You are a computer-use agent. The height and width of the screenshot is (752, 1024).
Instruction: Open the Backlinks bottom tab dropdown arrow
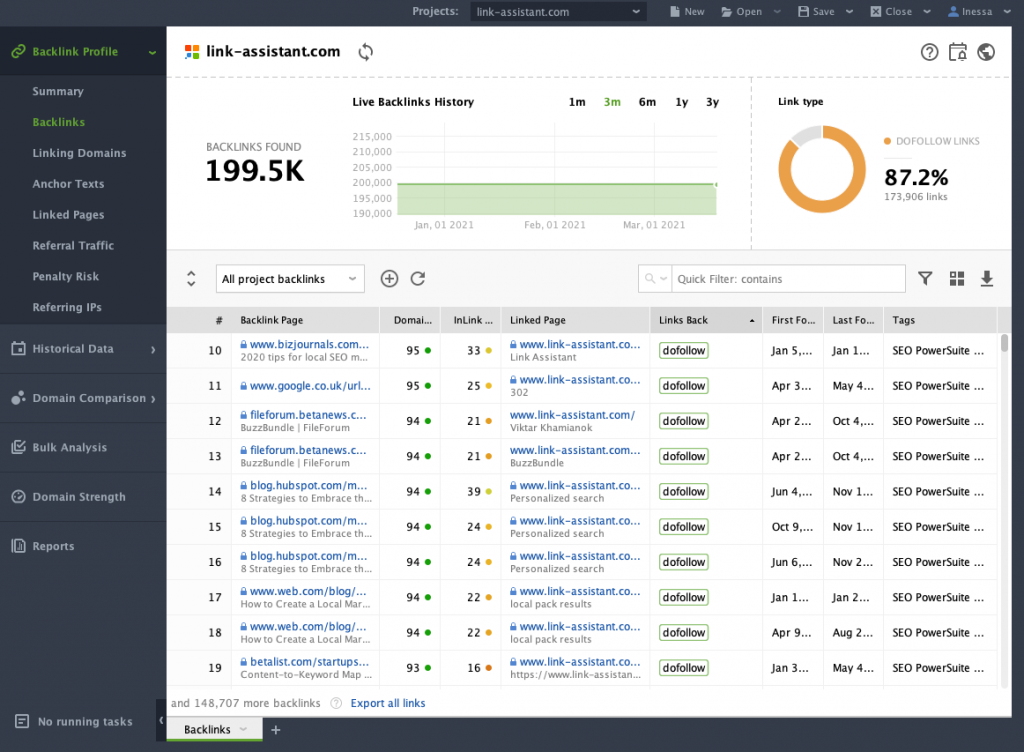pyautogui.click(x=244, y=729)
